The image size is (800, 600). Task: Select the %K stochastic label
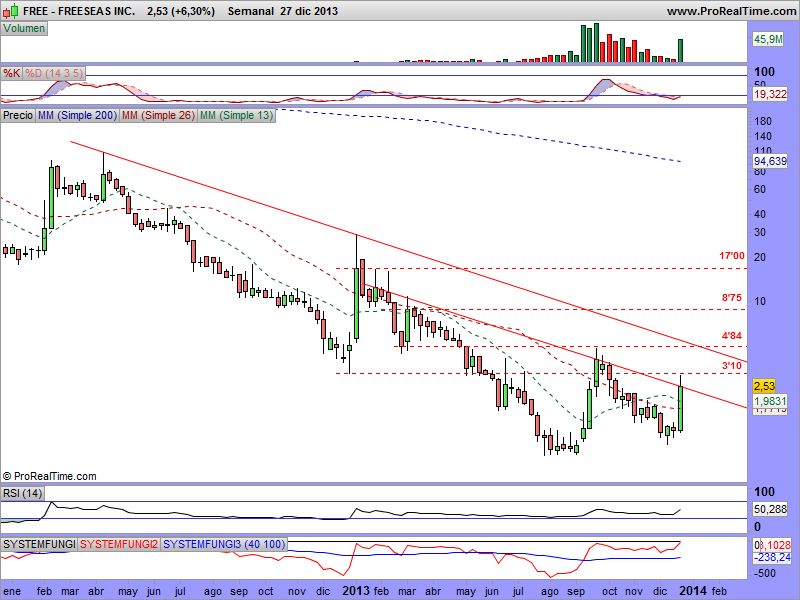(x=12, y=73)
